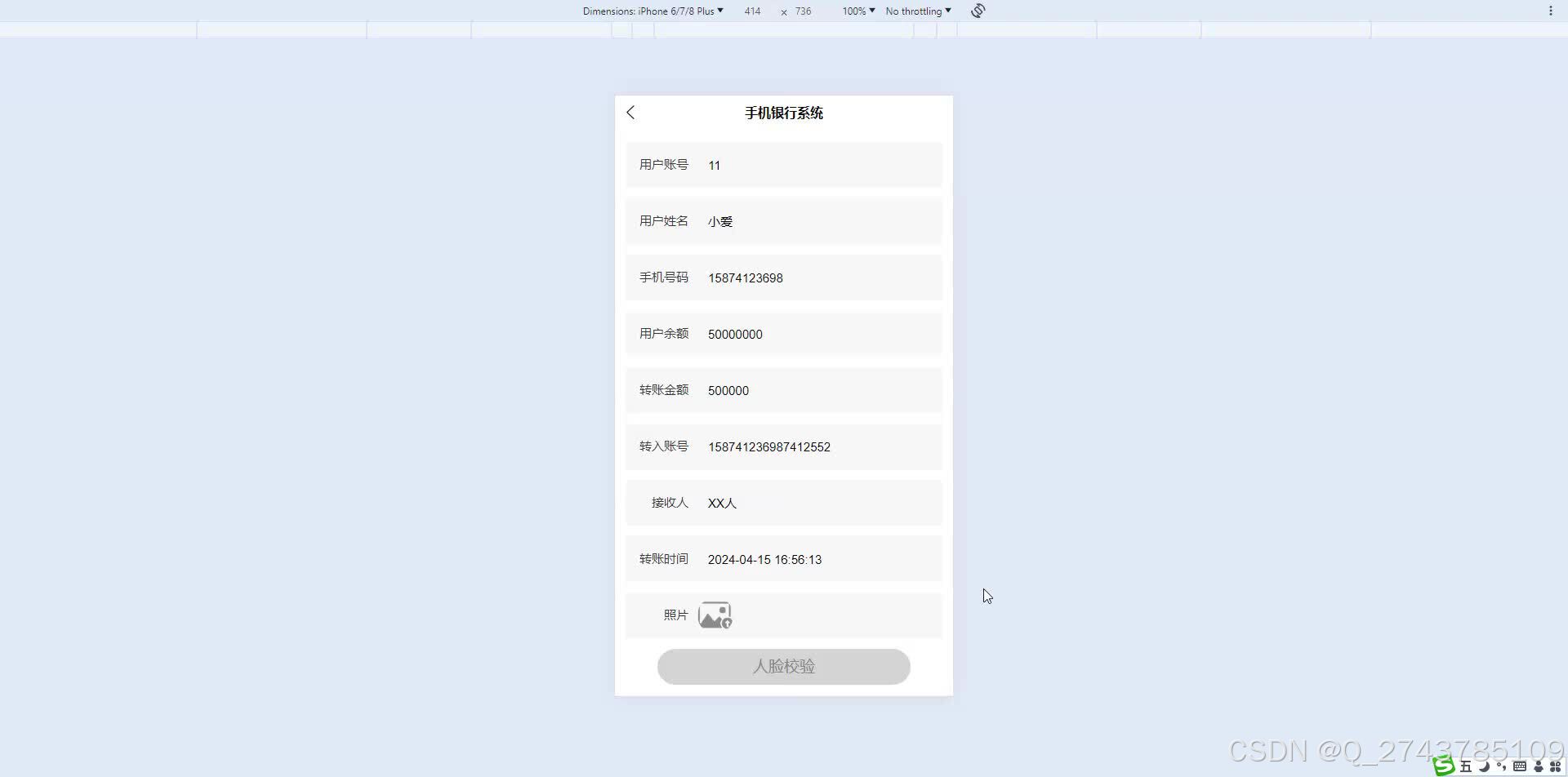Open the Dimensions iPhone 6/7/8 Plus dropdown

pos(653,11)
